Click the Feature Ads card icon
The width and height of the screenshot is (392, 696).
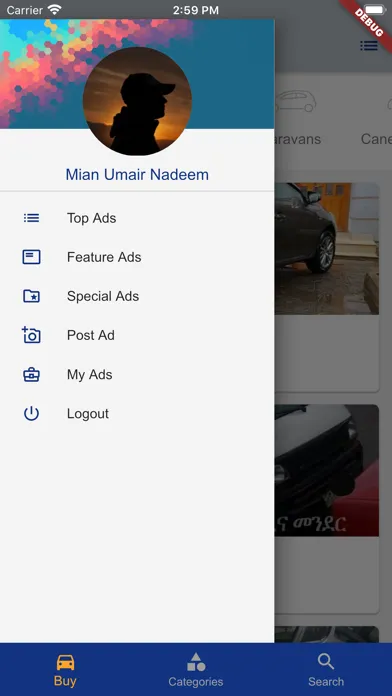(32, 257)
